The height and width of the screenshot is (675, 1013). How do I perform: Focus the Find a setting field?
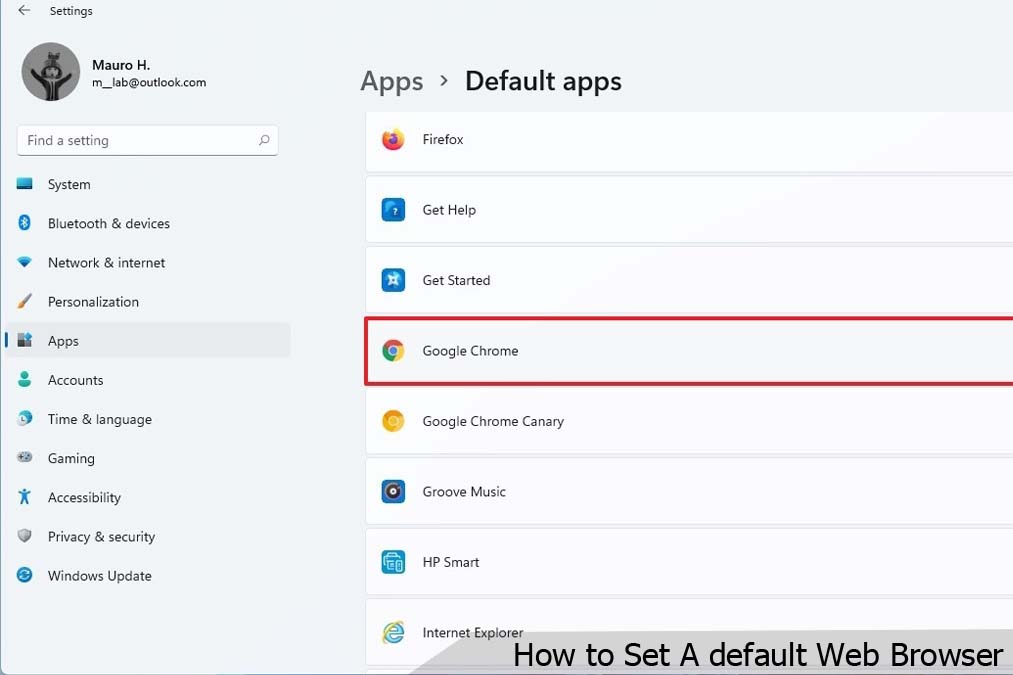click(147, 140)
